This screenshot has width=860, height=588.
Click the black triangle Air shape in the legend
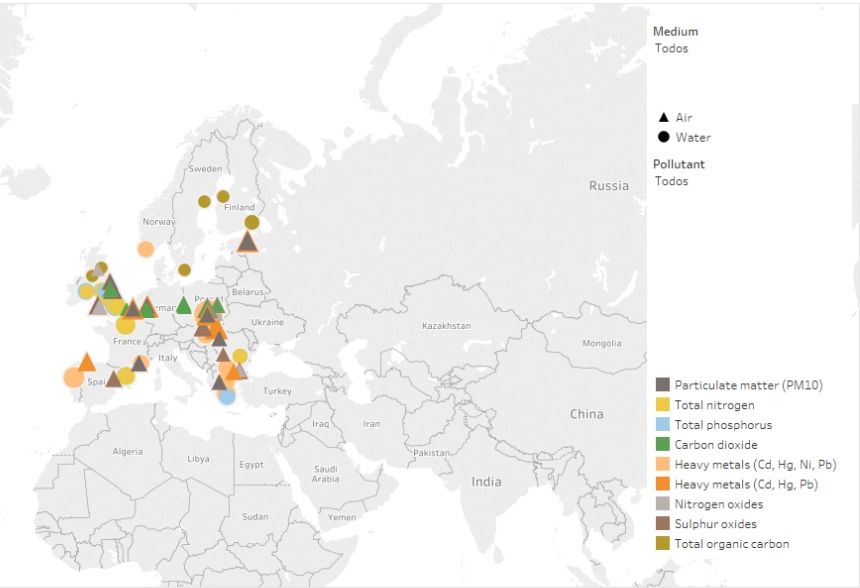point(664,117)
